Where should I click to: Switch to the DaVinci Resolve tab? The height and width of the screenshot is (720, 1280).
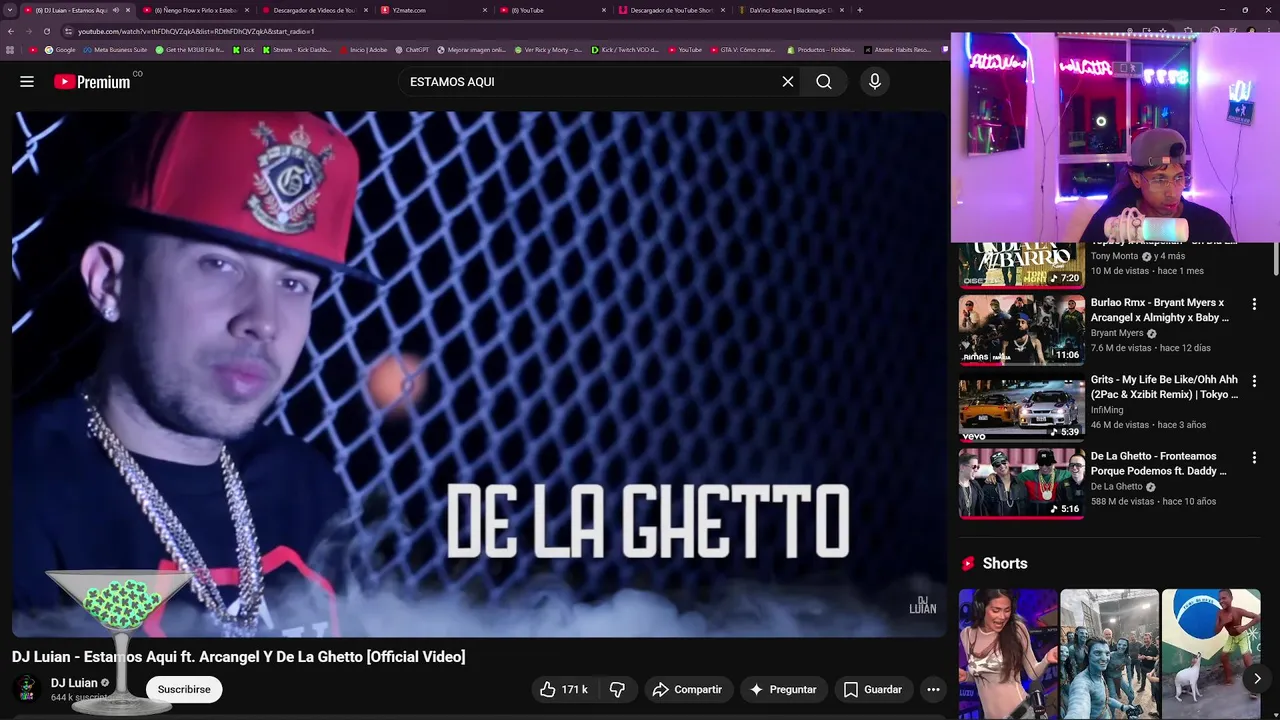790,10
